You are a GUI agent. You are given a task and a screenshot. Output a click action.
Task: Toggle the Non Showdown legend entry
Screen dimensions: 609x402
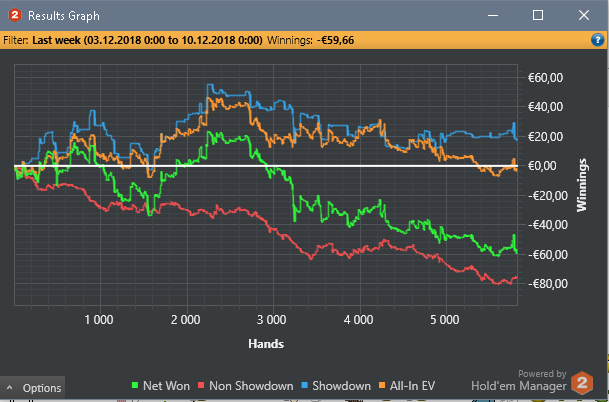(x=245, y=386)
